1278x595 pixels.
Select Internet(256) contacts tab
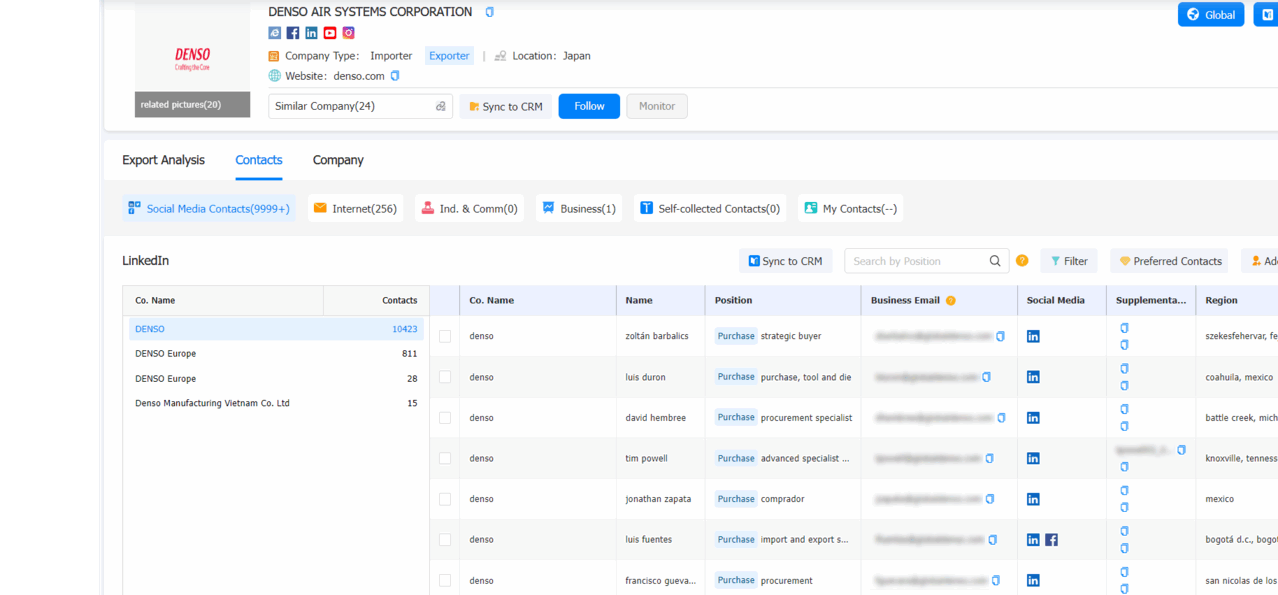355,208
